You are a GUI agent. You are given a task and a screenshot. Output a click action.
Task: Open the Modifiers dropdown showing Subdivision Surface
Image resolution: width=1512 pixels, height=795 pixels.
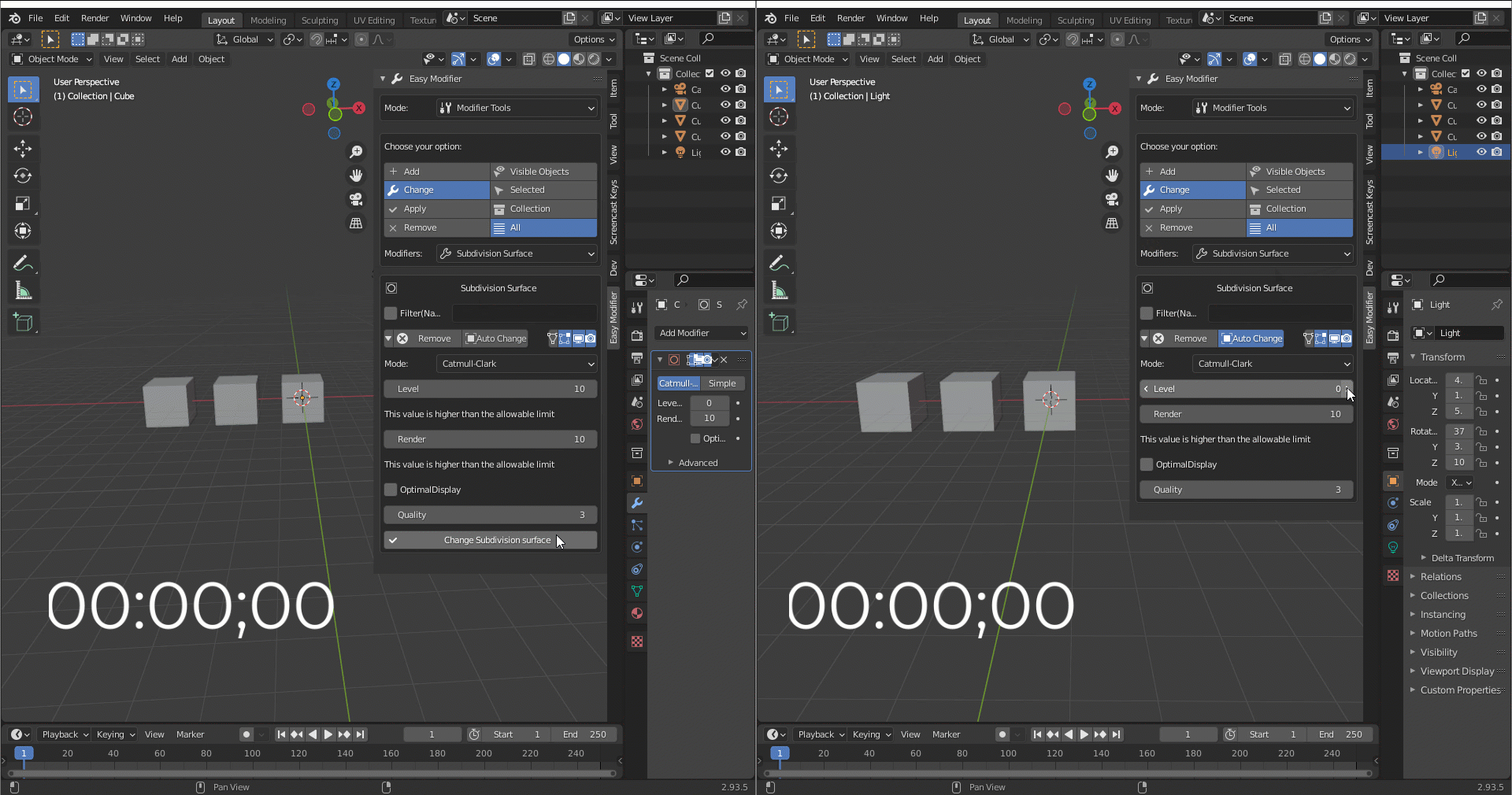tap(516, 253)
